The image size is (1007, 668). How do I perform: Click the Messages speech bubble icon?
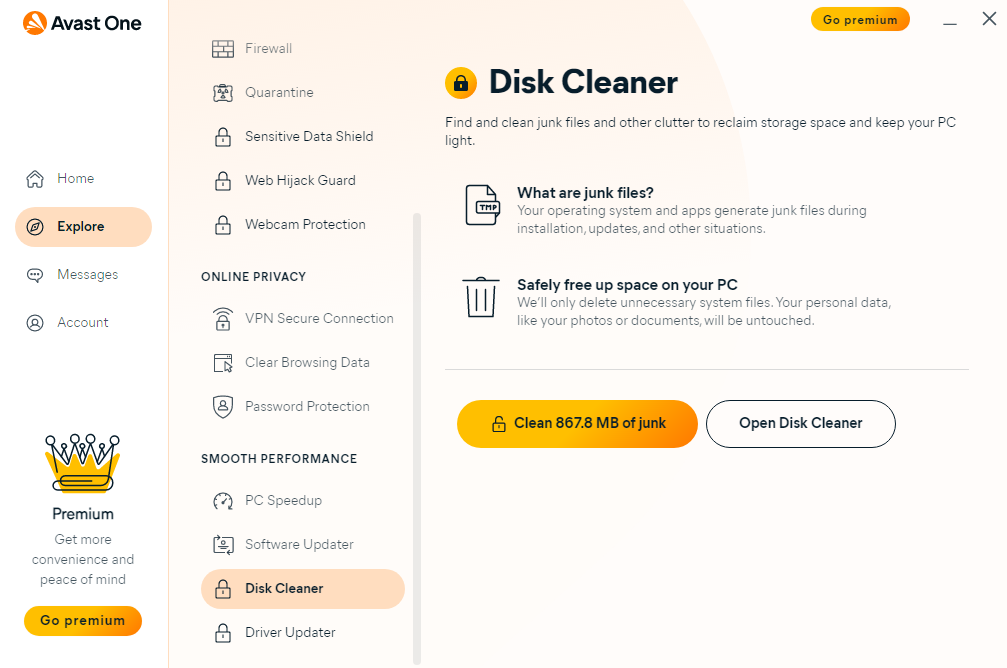[x=35, y=275]
